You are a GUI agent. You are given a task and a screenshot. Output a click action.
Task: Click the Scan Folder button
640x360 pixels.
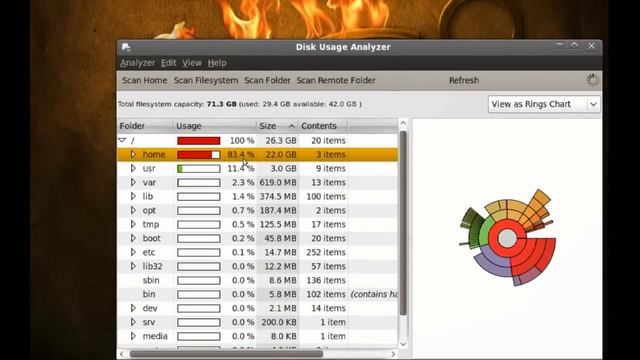[x=267, y=80]
